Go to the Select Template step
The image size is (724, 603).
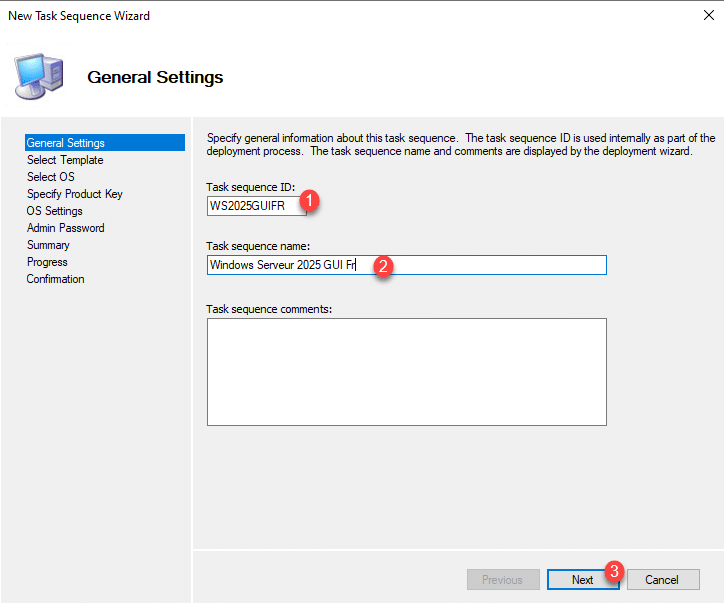[65, 160]
